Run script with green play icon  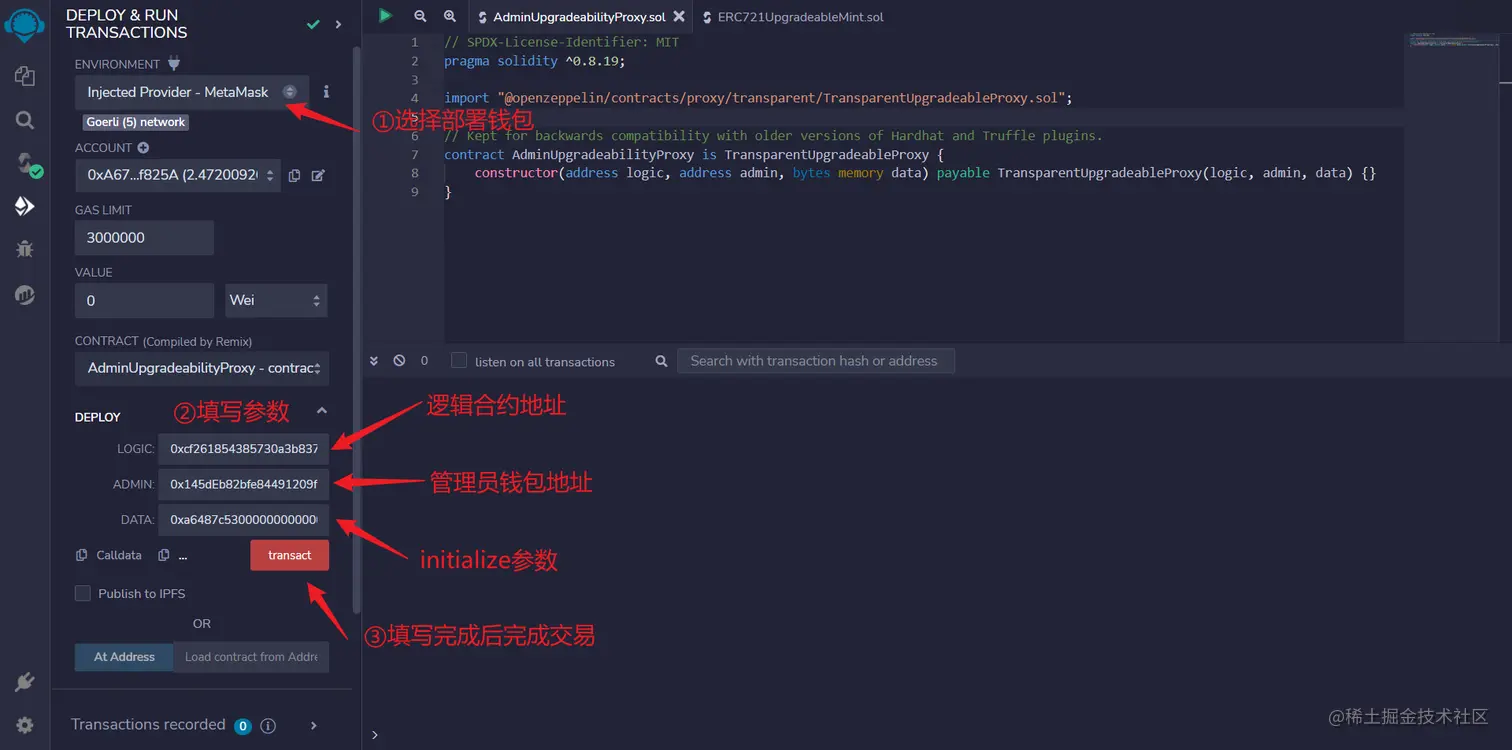click(385, 16)
